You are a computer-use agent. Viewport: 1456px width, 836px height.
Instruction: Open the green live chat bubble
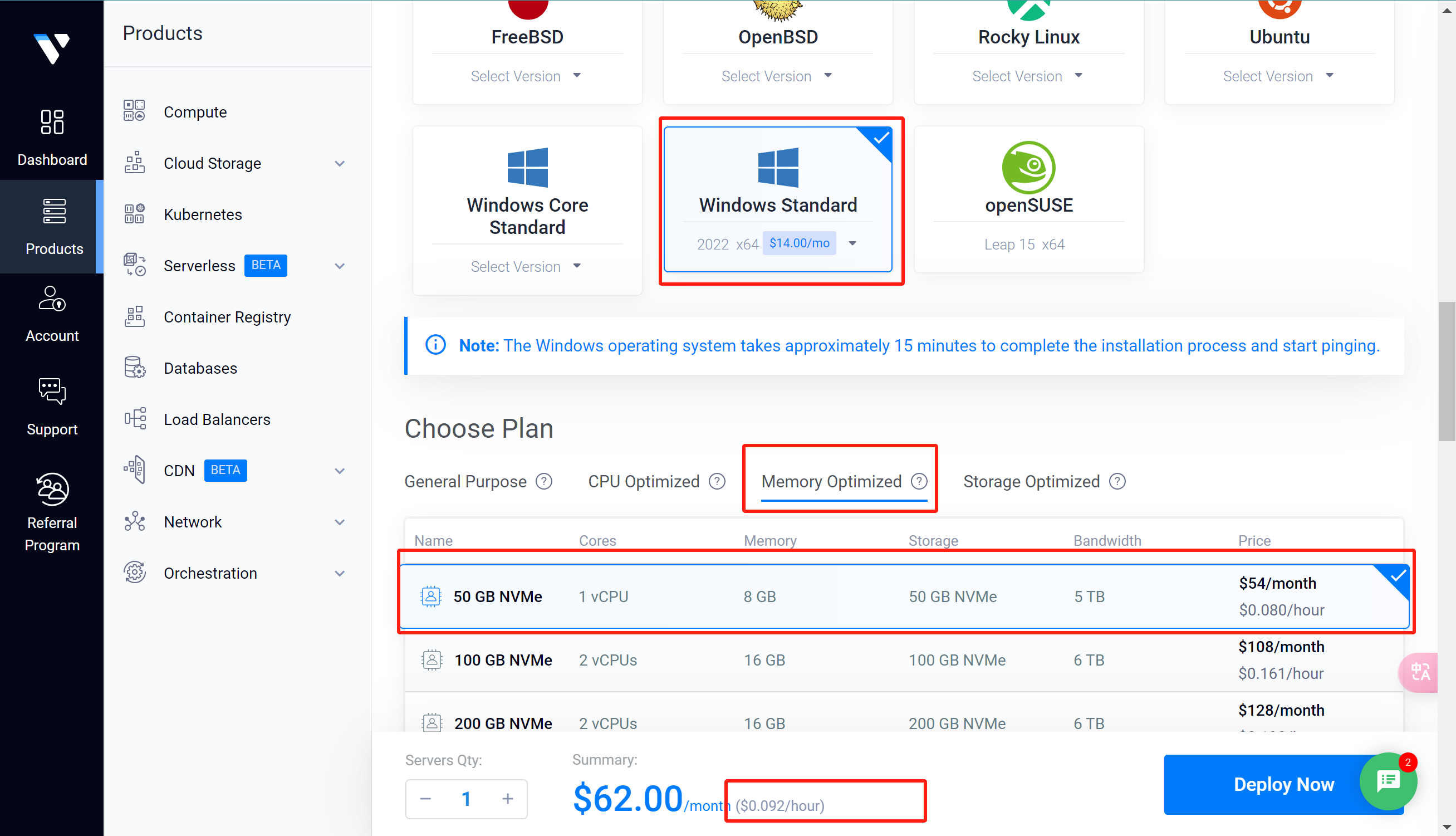(1388, 781)
